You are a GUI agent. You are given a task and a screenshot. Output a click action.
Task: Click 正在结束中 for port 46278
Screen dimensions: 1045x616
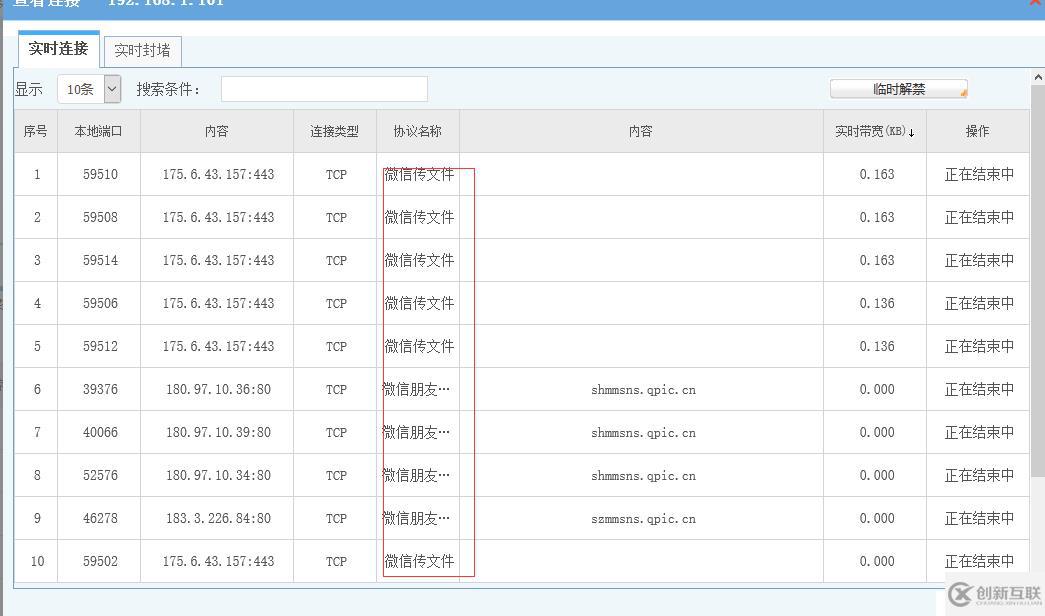click(979, 519)
